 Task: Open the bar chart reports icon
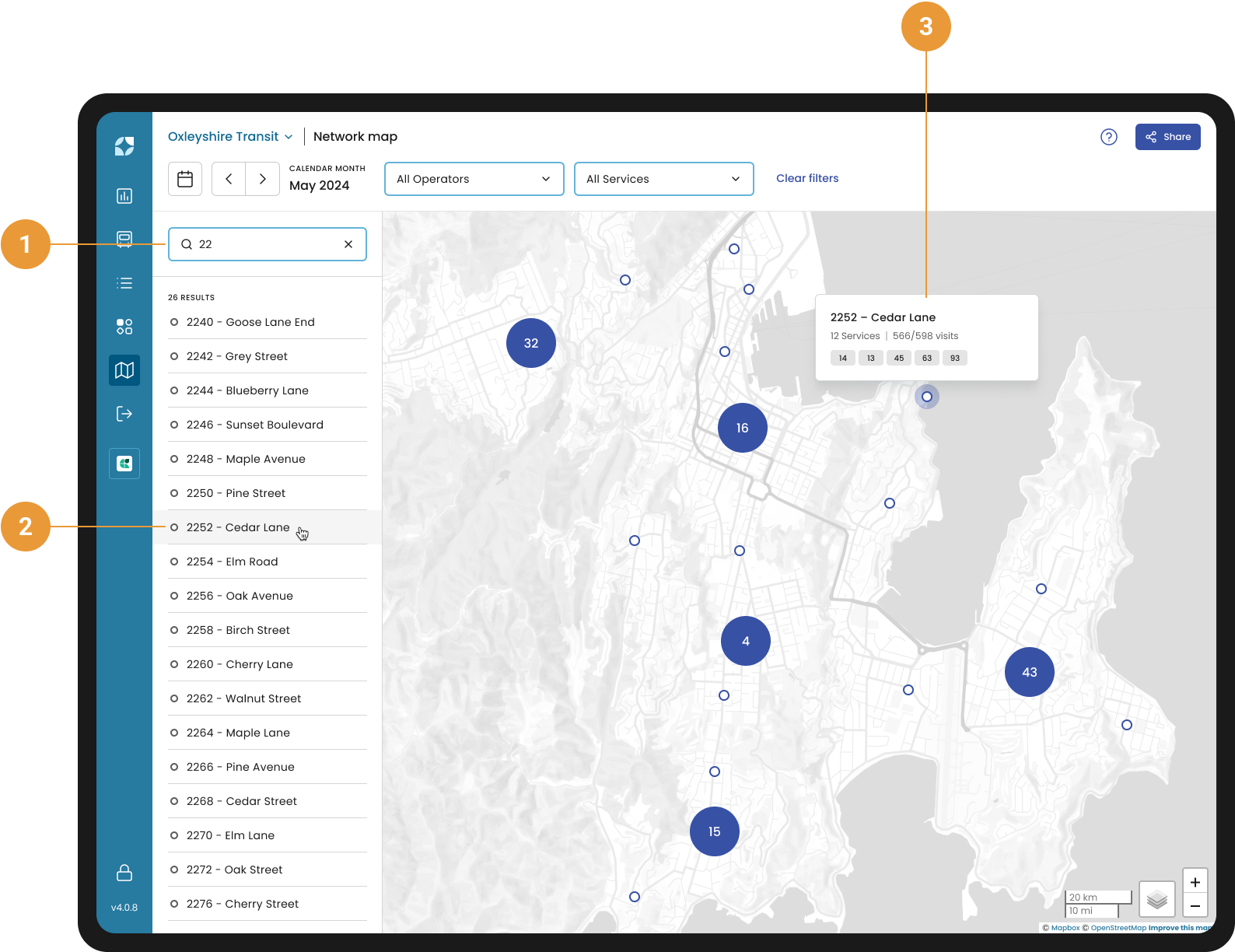[124, 196]
